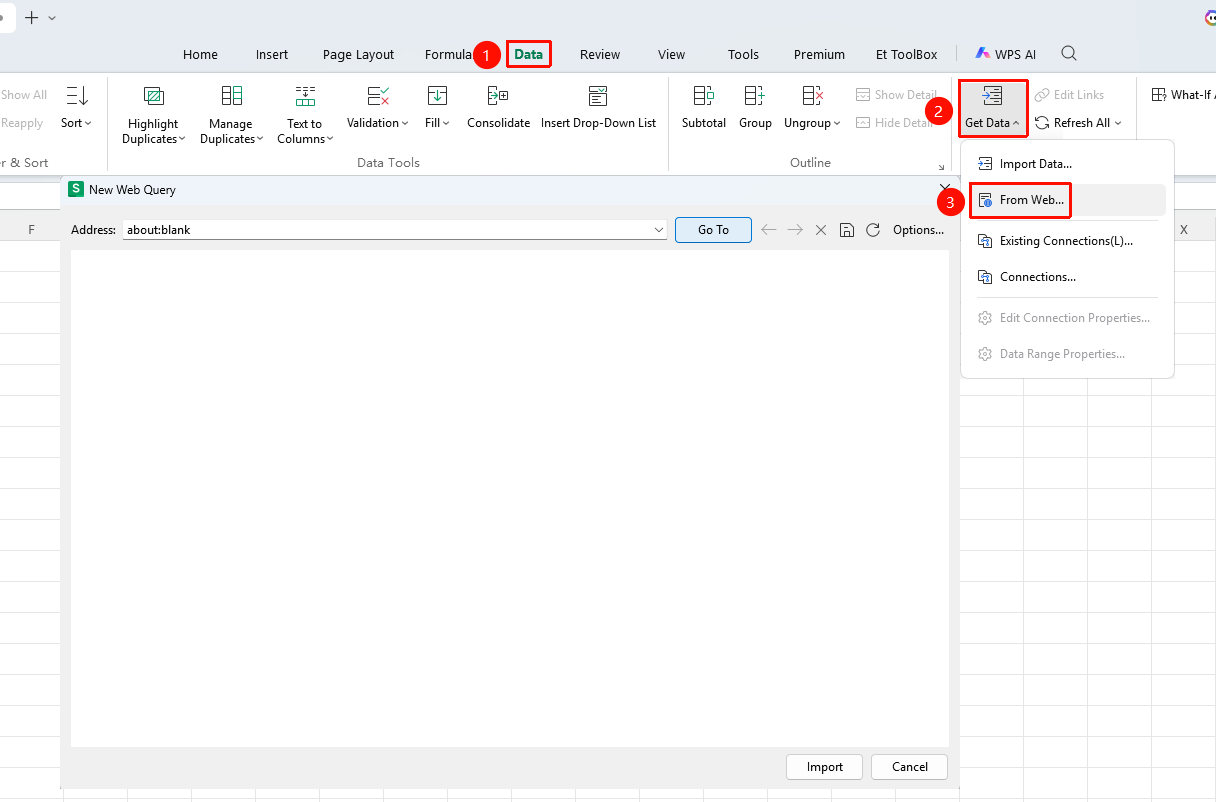Open the Validation tool
The width and height of the screenshot is (1216, 802).
click(x=378, y=107)
